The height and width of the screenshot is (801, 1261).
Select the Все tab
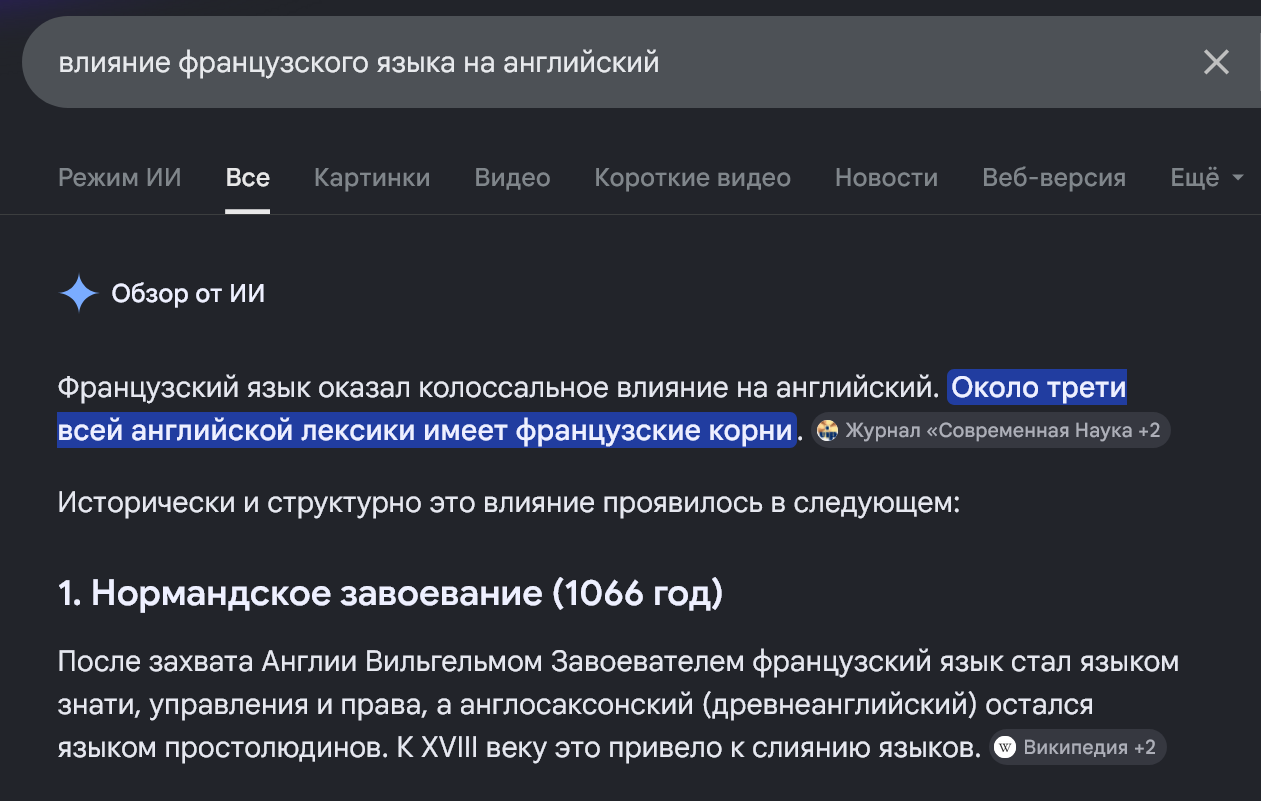point(247,178)
